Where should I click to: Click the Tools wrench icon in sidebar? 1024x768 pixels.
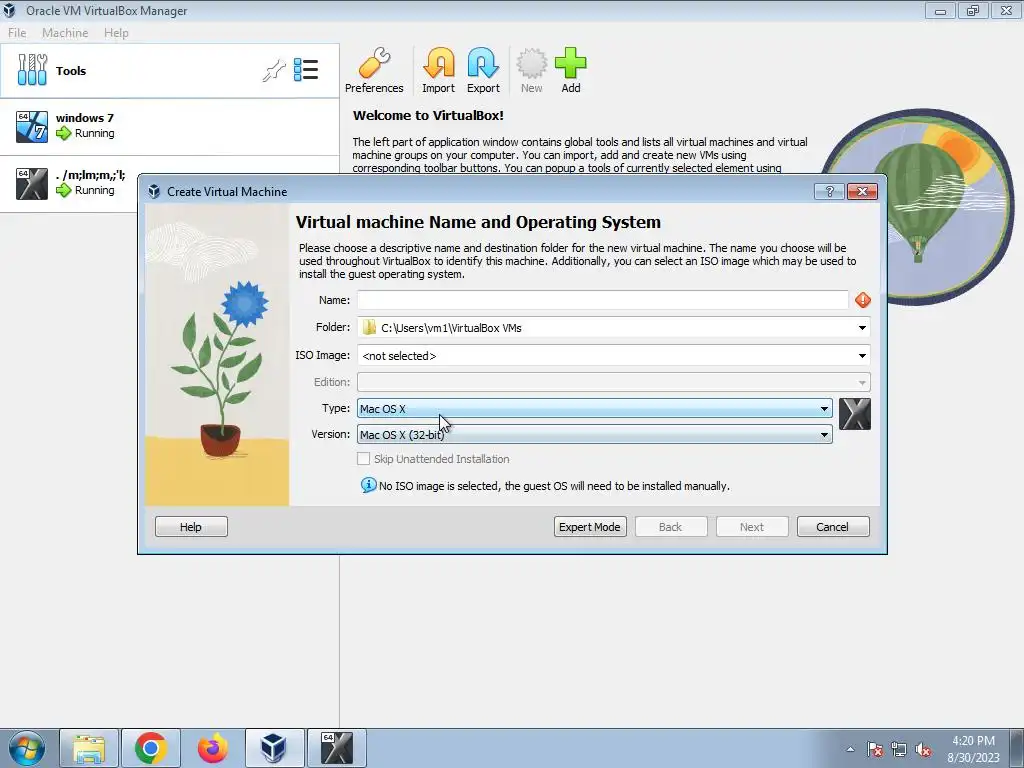(x=32, y=70)
